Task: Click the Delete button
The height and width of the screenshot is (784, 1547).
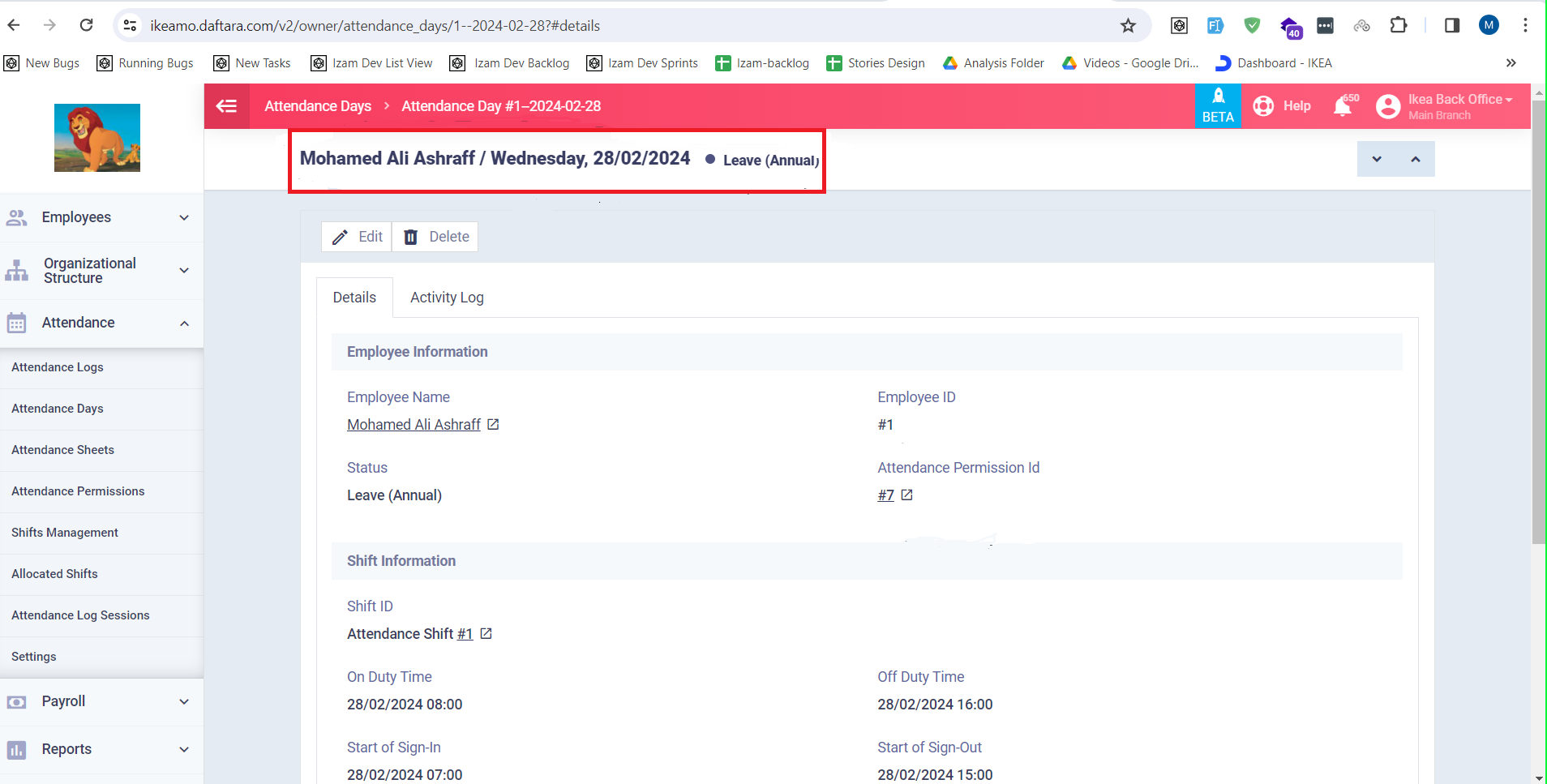Action: [436, 237]
